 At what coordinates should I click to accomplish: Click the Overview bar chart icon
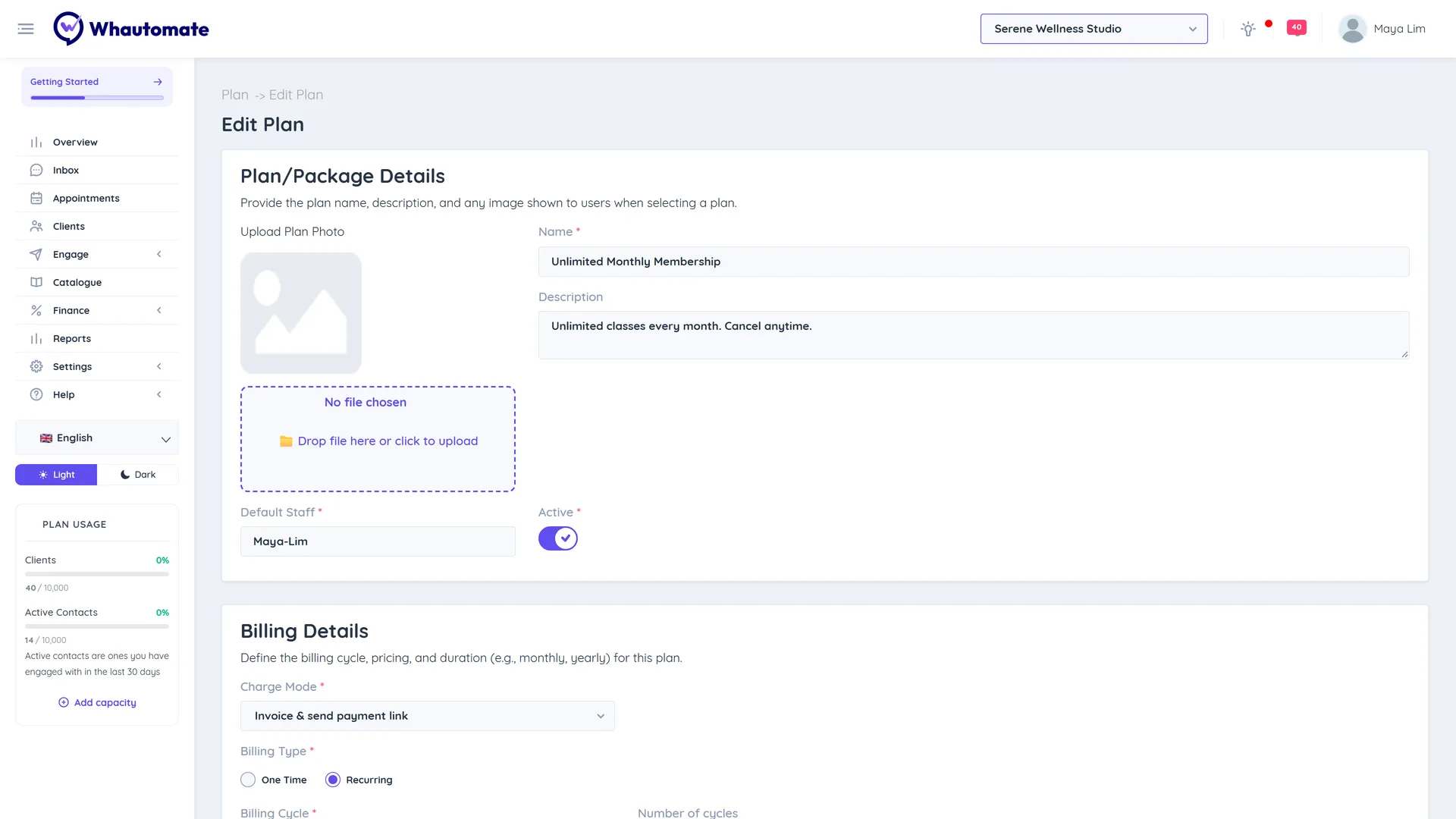pos(36,142)
